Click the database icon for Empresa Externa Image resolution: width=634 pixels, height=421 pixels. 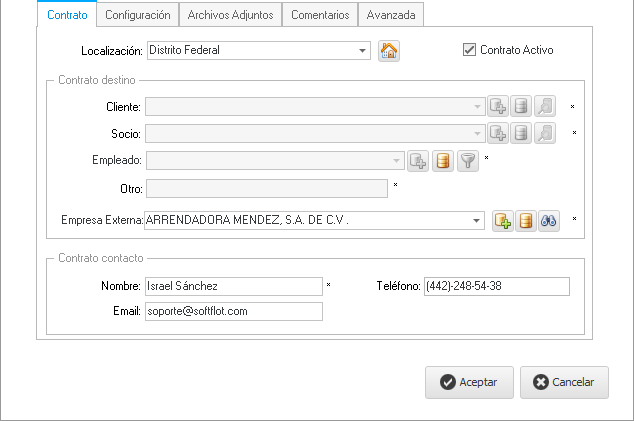coord(526,221)
